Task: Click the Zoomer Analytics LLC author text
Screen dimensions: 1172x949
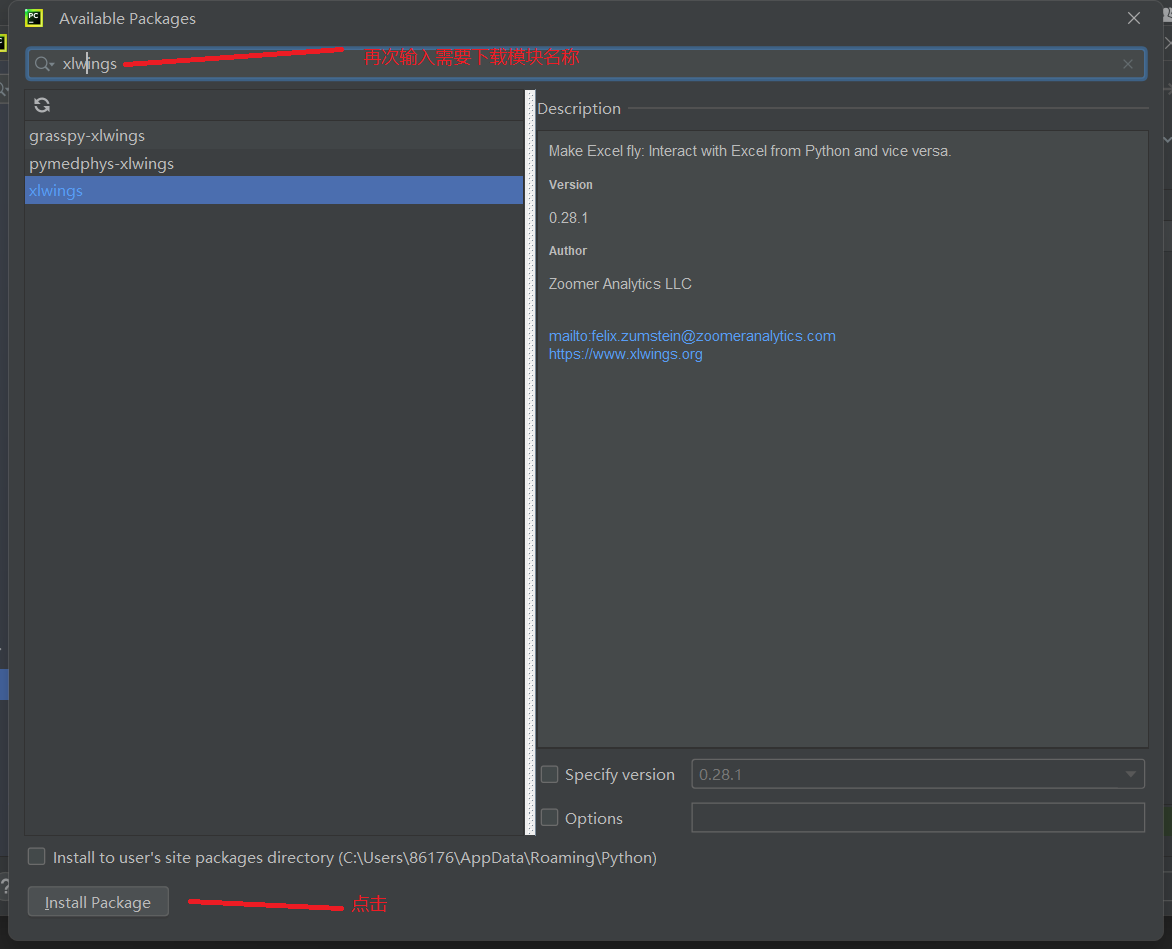Action: coord(620,284)
